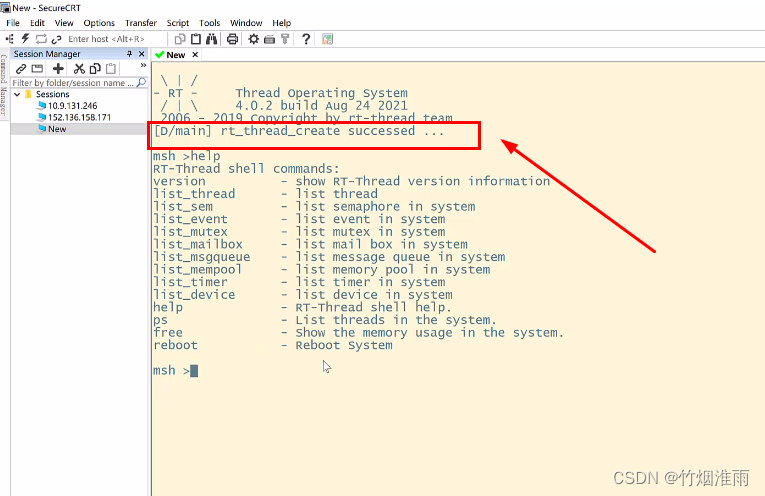This screenshot has width=765, height=496.
Task: Add a new session with plus icon
Action: (58, 69)
